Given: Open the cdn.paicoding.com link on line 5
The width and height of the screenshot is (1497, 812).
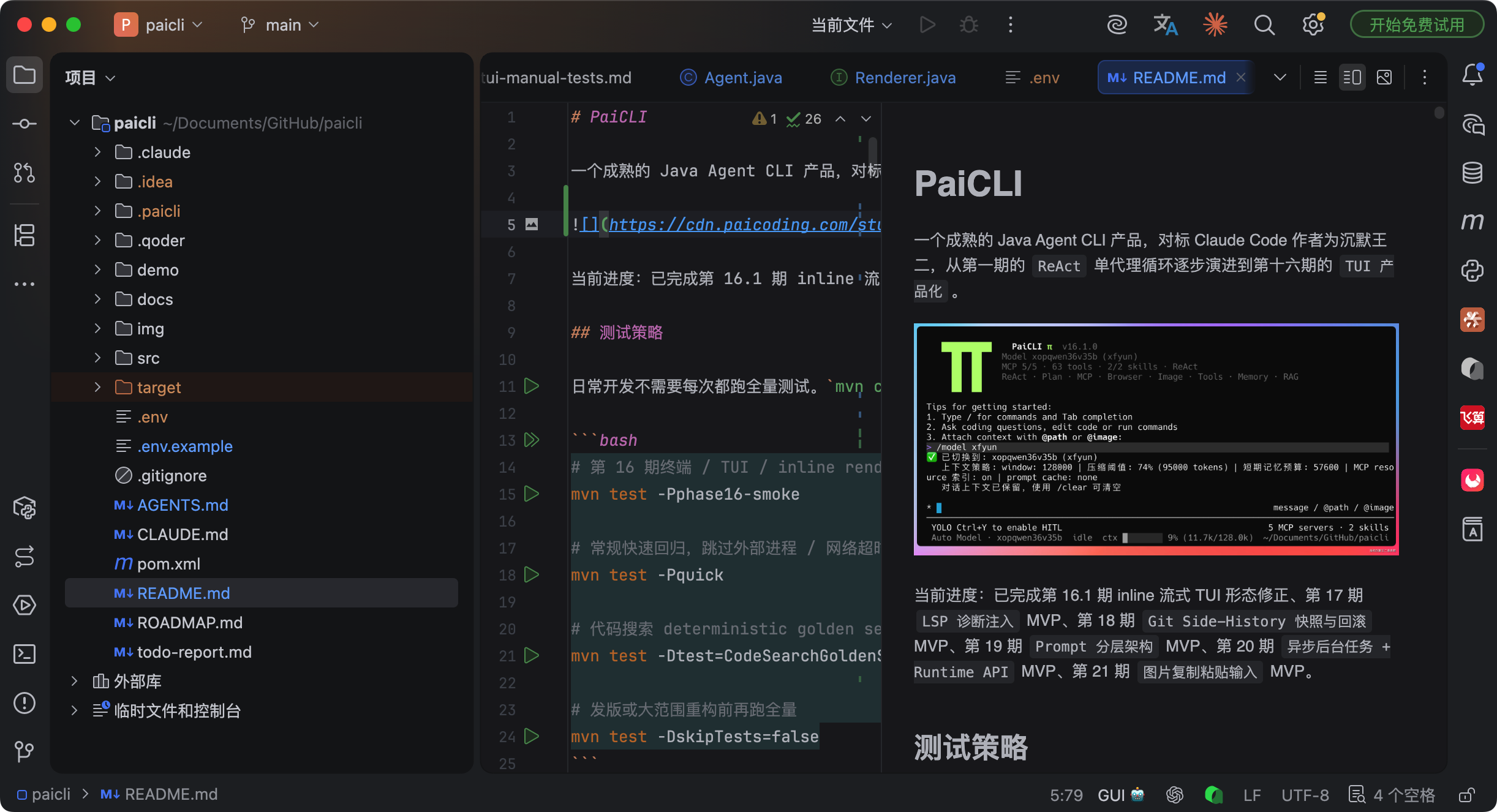Looking at the screenshot, I should [744, 225].
